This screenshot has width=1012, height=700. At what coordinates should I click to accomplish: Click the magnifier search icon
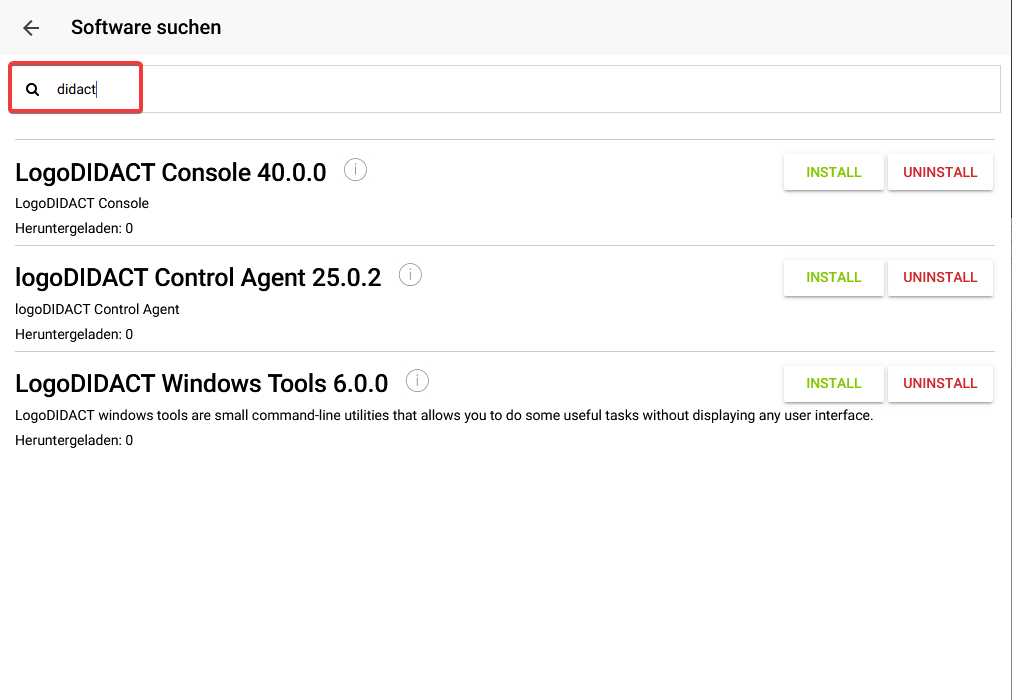click(32, 89)
